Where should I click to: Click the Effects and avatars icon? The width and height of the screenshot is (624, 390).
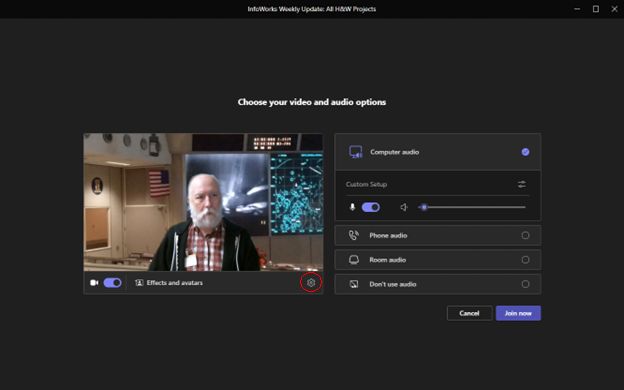pos(139,283)
